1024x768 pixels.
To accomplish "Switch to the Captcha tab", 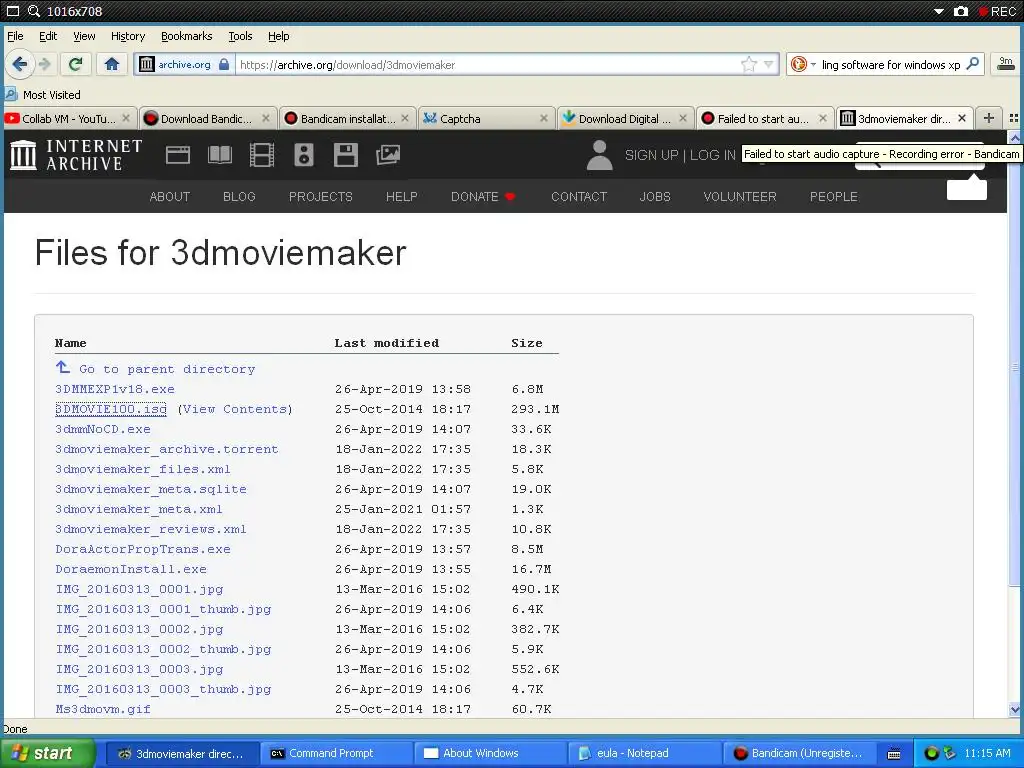I will click(x=487, y=118).
